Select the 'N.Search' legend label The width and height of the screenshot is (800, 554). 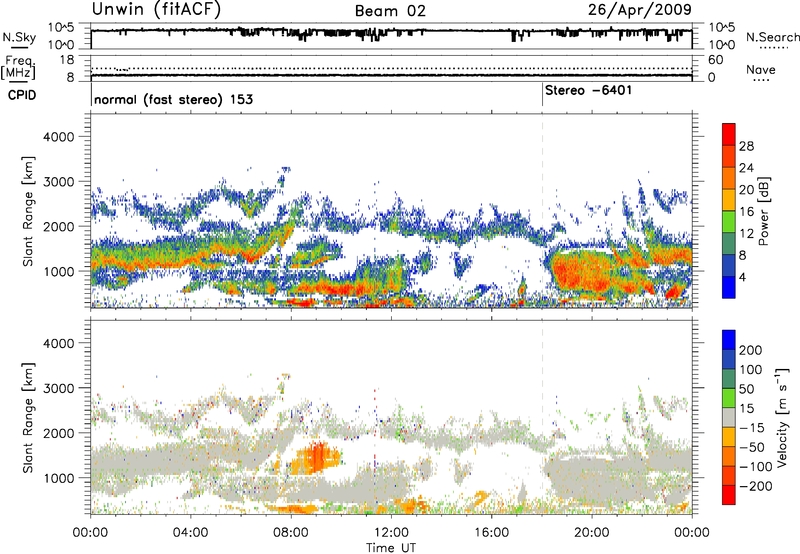773,37
